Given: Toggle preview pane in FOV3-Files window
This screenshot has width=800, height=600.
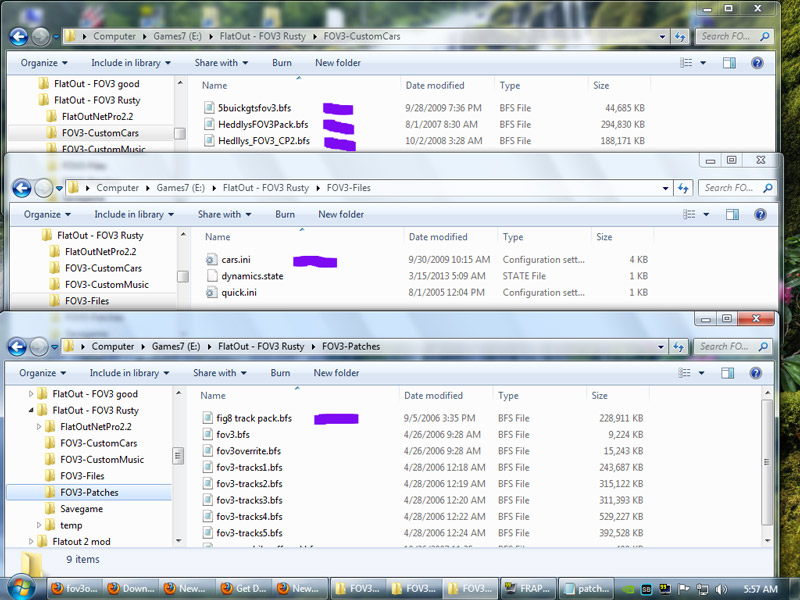Looking at the screenshot, I should point(732,214).
